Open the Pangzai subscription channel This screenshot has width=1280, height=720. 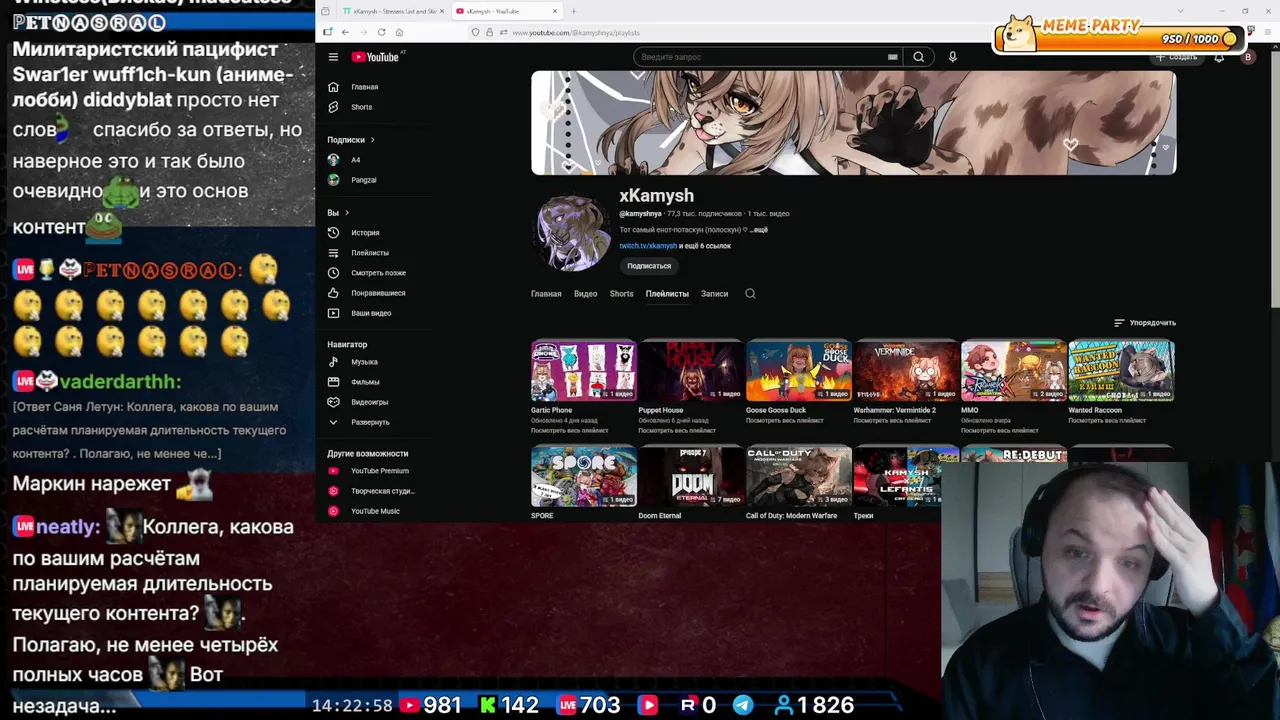click(363, 180)
